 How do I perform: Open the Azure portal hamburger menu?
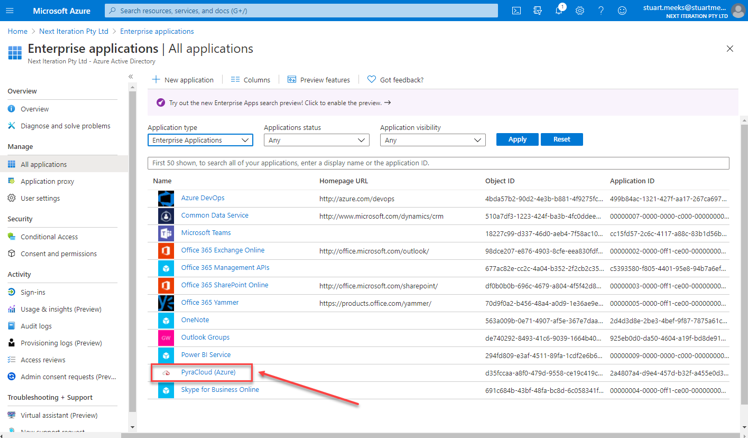point(11,11)
